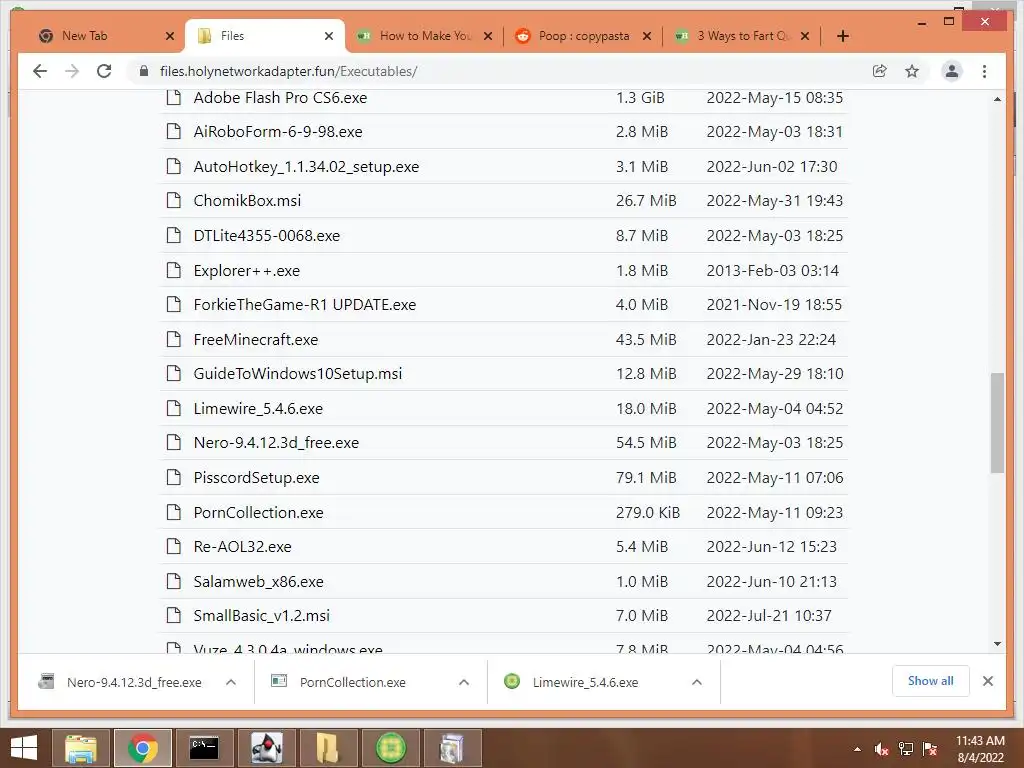The height and width of the screenshot is (768, 1024).
Task: Switch to How to Make You tab
Action: (x=424, y=36)
